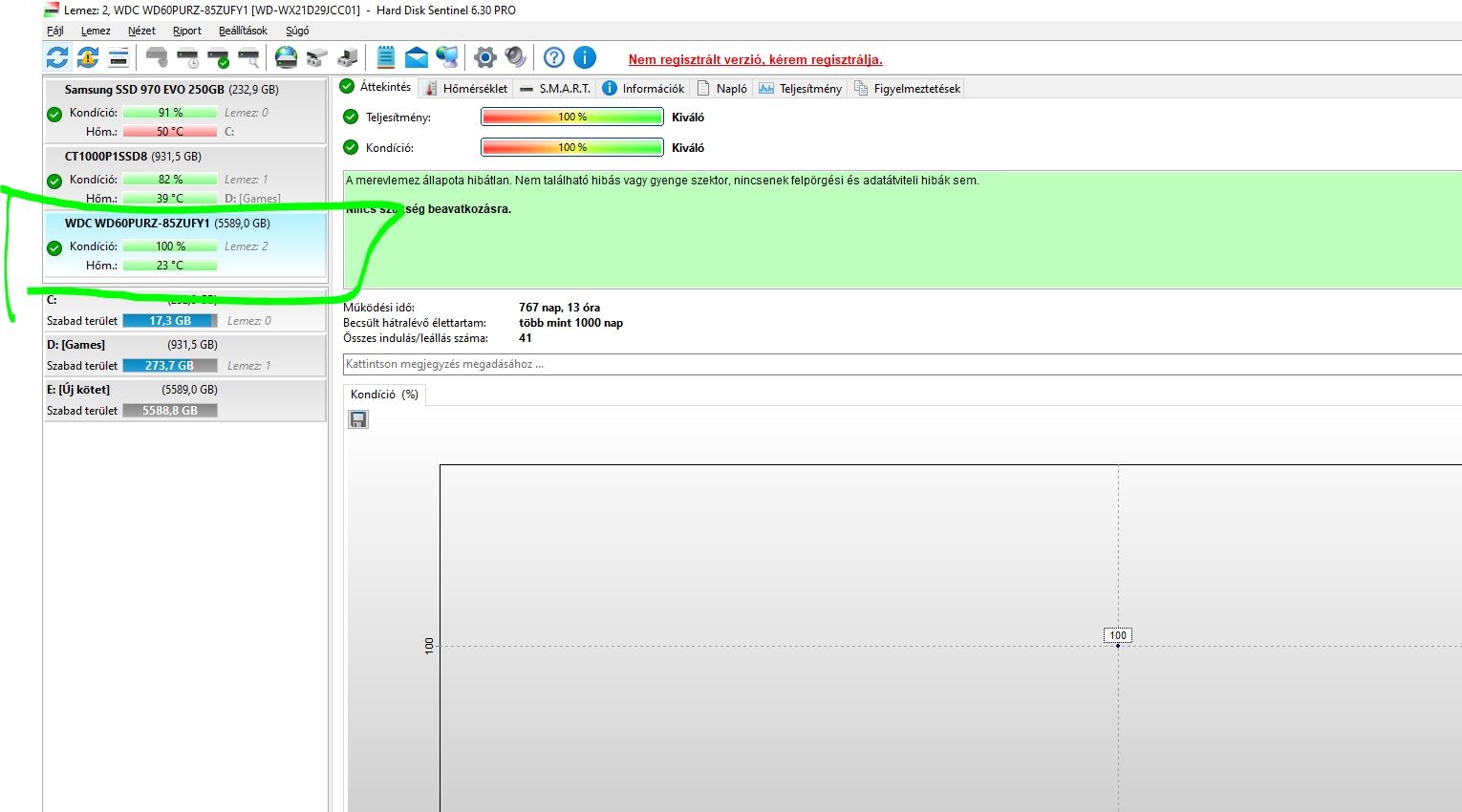Click the two stacked drives toolbar icon
Screen dimensions: 1462x812
(317, 57)
